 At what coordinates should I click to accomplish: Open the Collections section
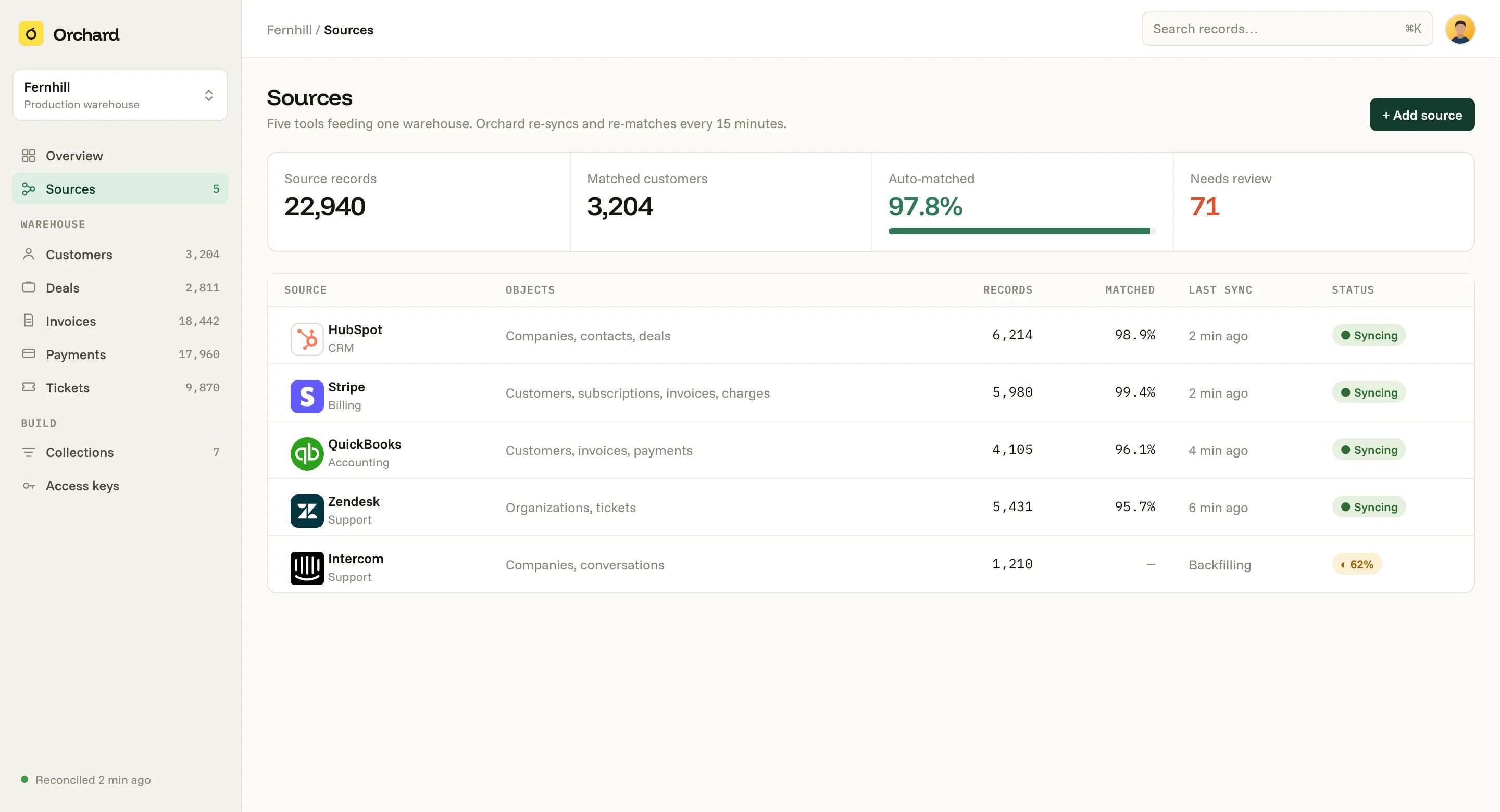point(120,452)
